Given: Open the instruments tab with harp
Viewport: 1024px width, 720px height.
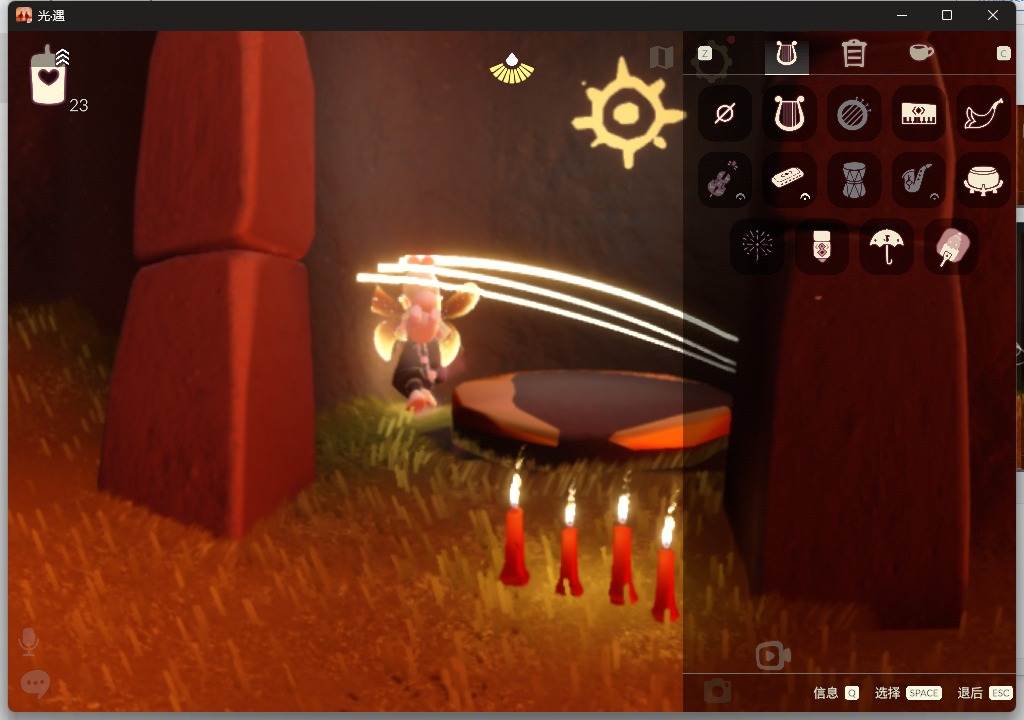Looking at the screenshot, I should 787,54.
